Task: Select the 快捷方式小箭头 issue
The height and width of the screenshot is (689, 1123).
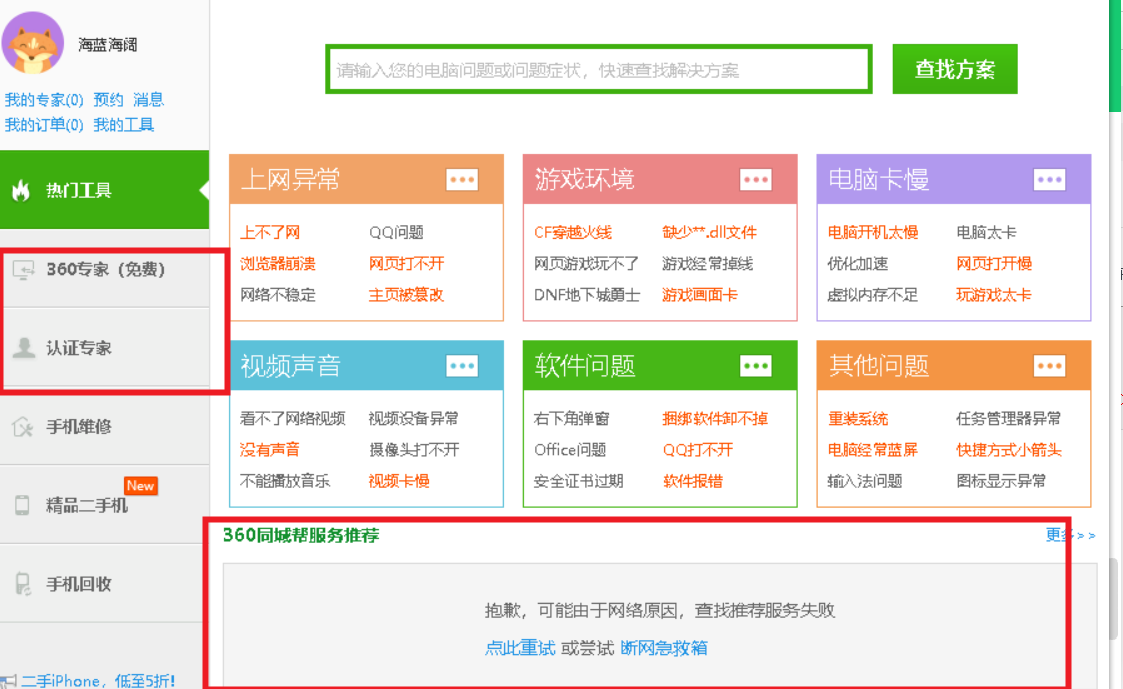Action: coord(1008,450)
